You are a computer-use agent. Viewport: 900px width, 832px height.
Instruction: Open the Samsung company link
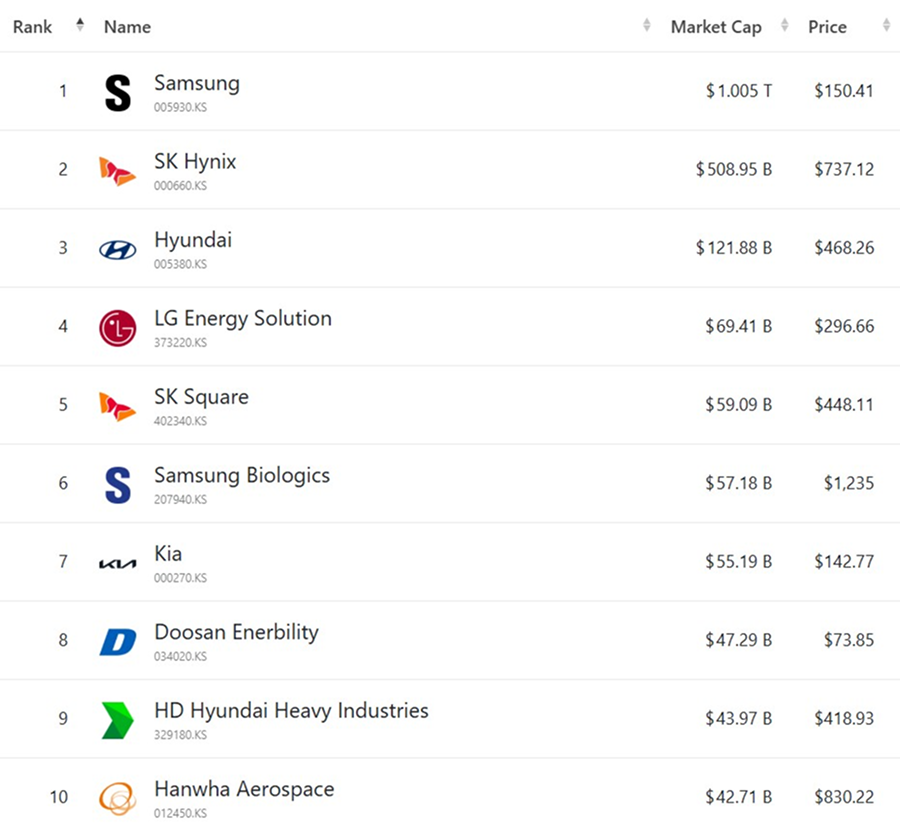point(197,83)
